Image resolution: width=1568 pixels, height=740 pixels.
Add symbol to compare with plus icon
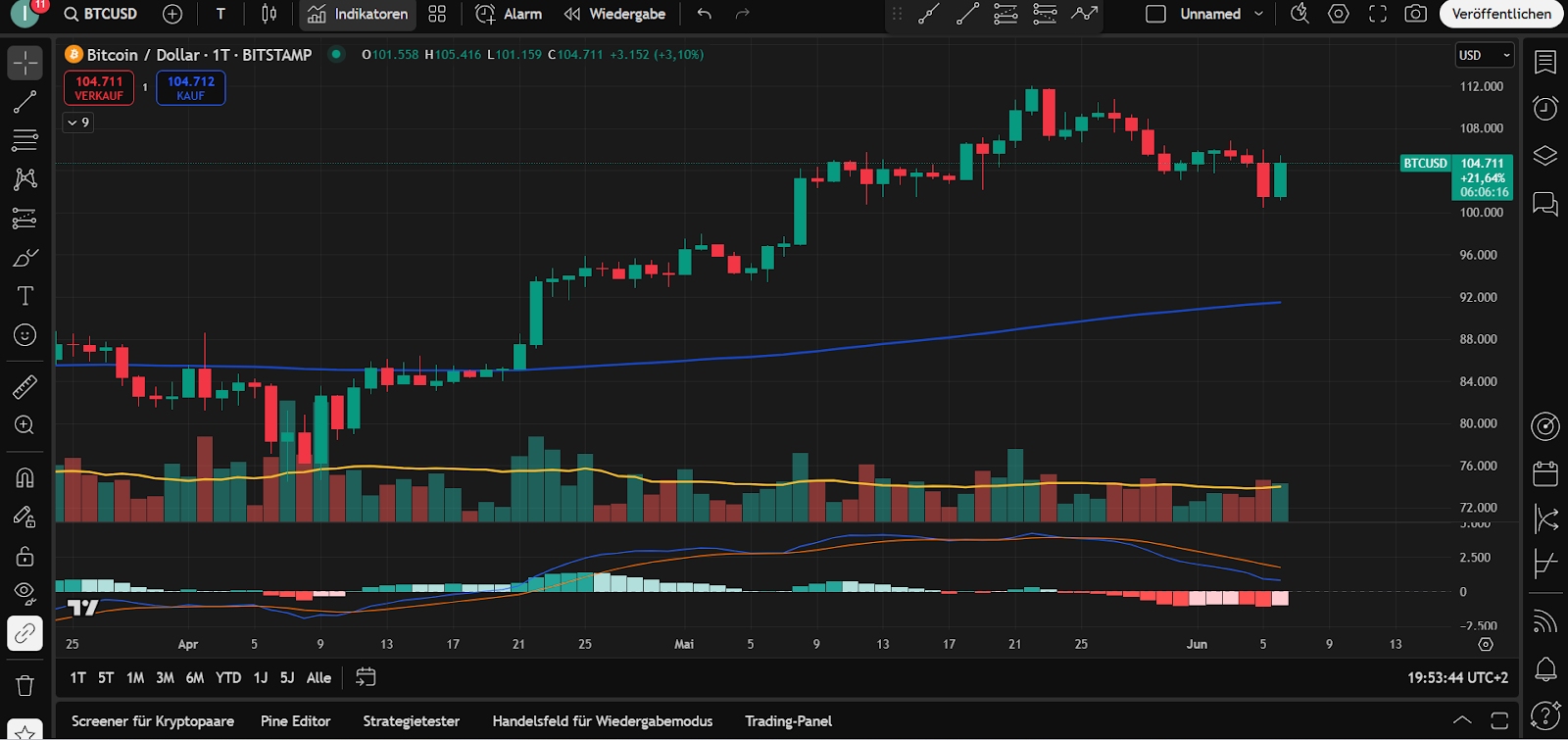172,14
